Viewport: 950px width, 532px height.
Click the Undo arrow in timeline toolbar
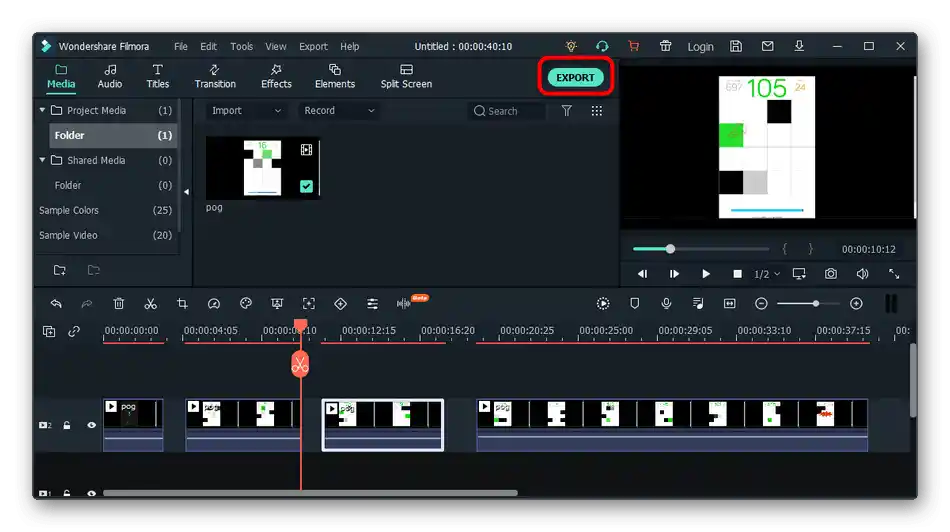click(56, 304)
